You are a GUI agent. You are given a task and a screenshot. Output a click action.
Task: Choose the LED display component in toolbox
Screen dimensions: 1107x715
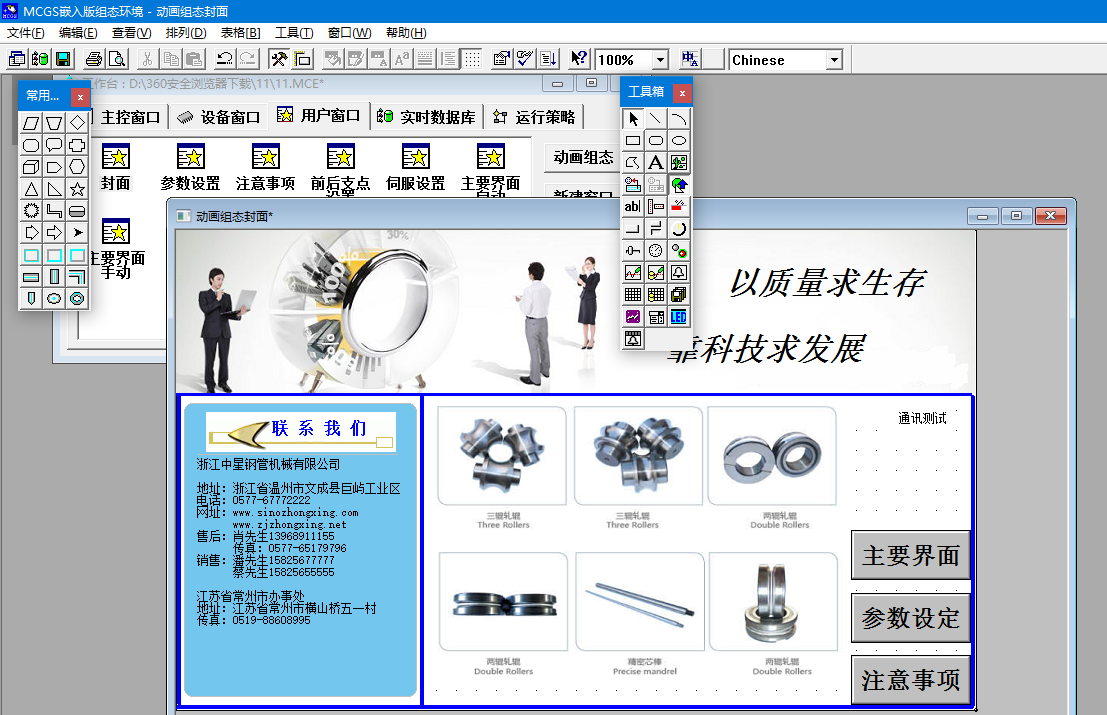click(x=679, y=317)
